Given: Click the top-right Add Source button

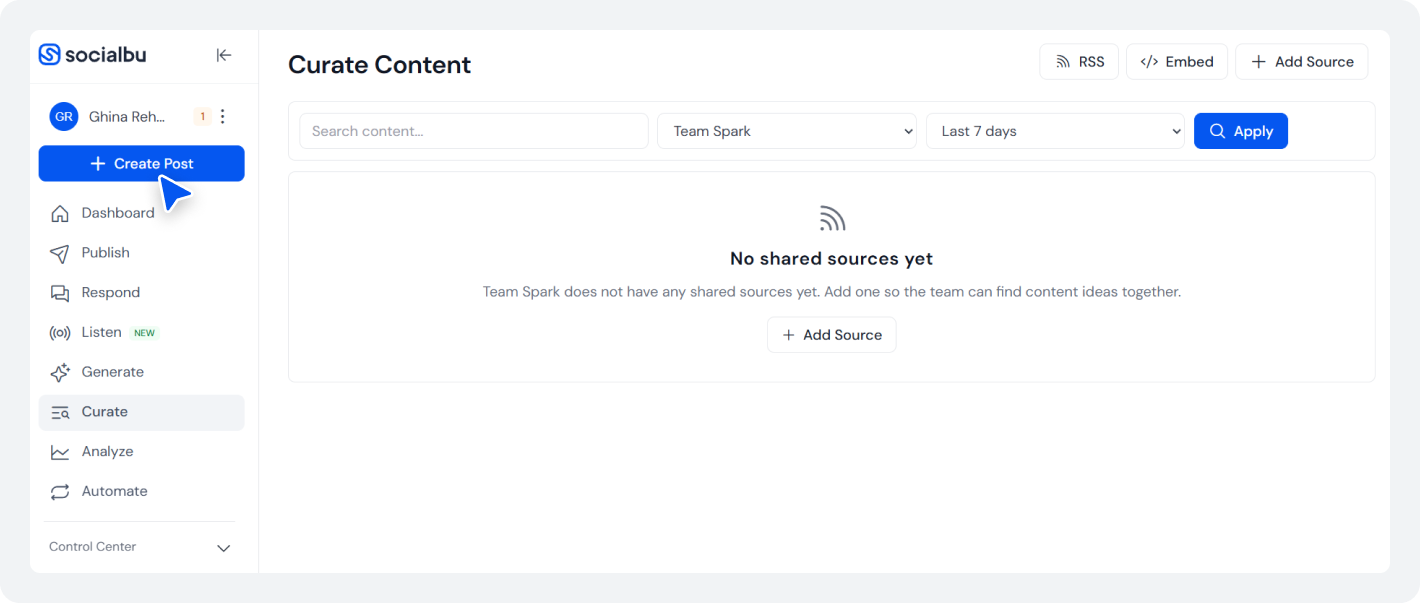Looking at the screenshot, I should [x=1302, y=62].
